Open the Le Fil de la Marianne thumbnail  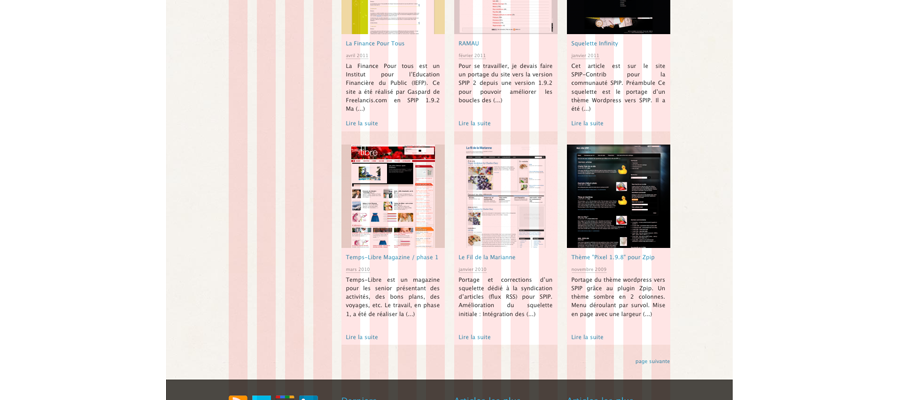506,196
